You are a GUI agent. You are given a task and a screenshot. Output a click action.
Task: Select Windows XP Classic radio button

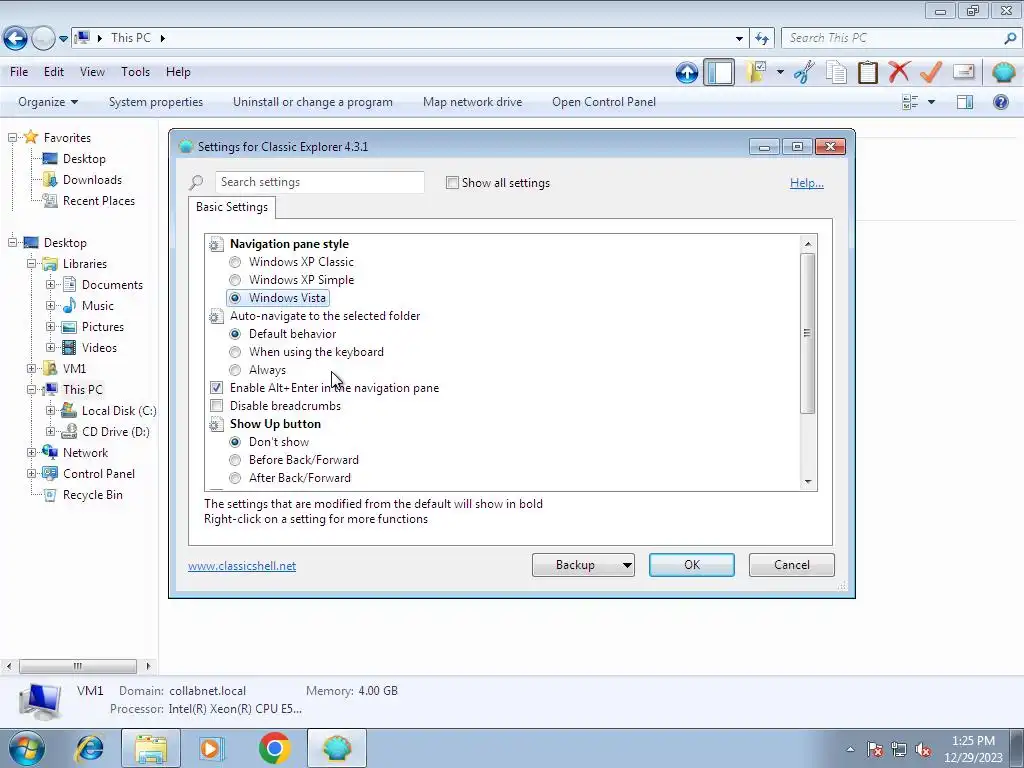[x=235, y=263]
